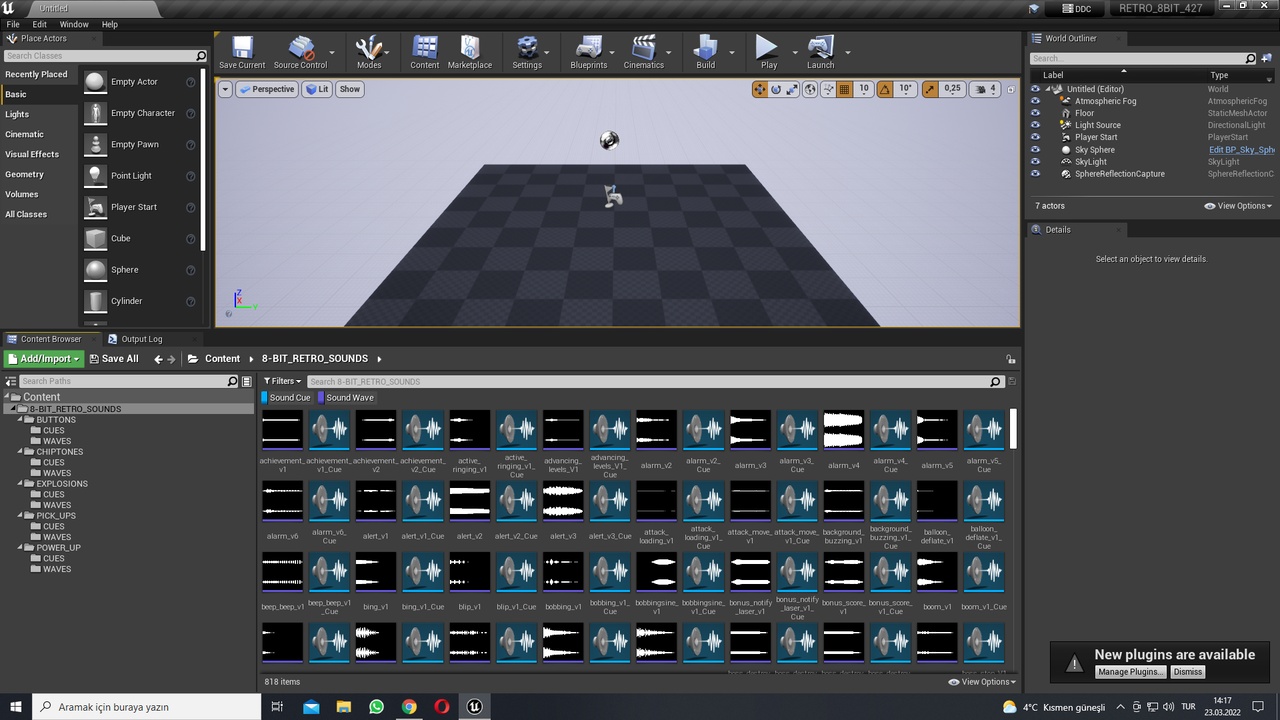Click the lock icon in Content Browser
The width and height of the screenshot is (1280, 720).
(1012, 359)
